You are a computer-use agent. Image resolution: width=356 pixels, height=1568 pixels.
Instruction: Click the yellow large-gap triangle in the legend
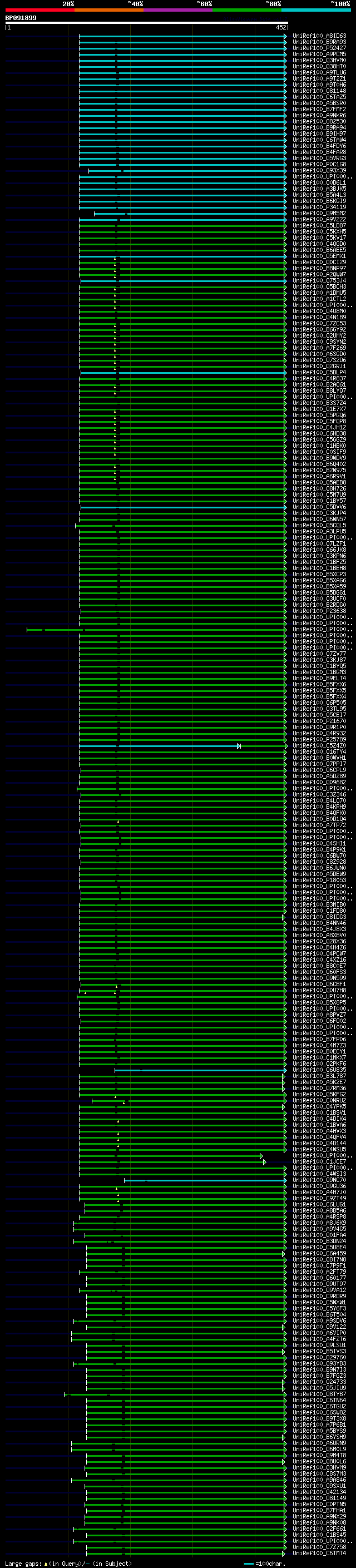coord(46,1564)
